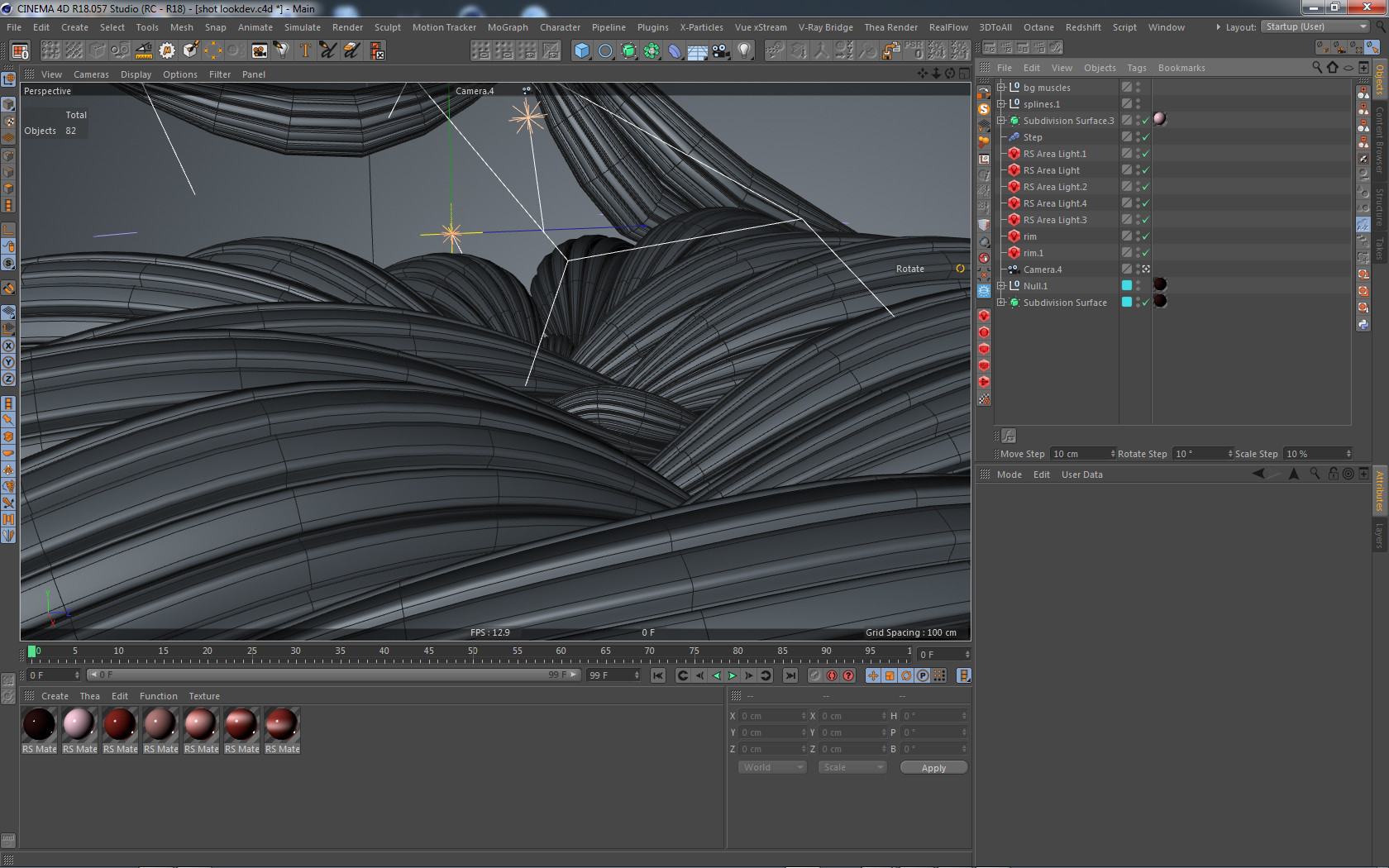Open the Layout dropdown showing Startup (User)
This screenshot has width=1389, height=868.
(1316, 26)
